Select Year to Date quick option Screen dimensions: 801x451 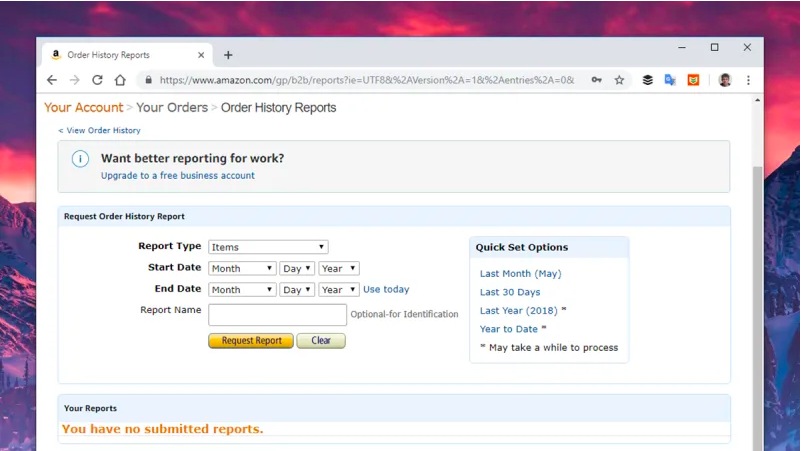tap(509, 329)
